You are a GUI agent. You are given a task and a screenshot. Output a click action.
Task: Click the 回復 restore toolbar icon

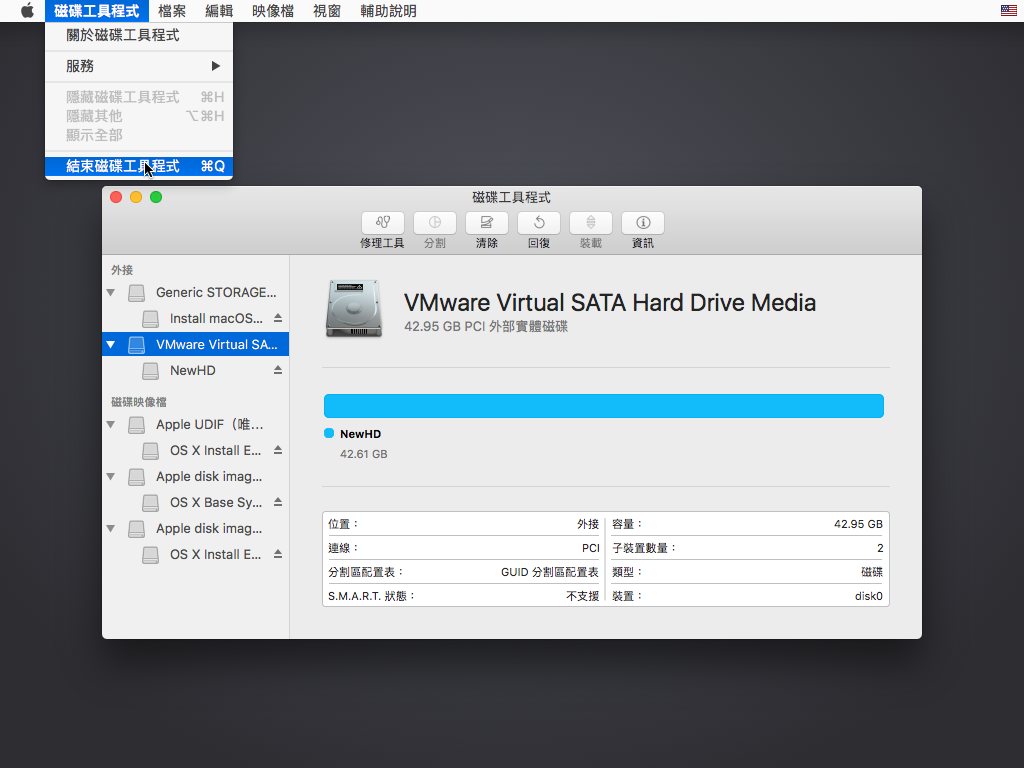tap(539, 223)
